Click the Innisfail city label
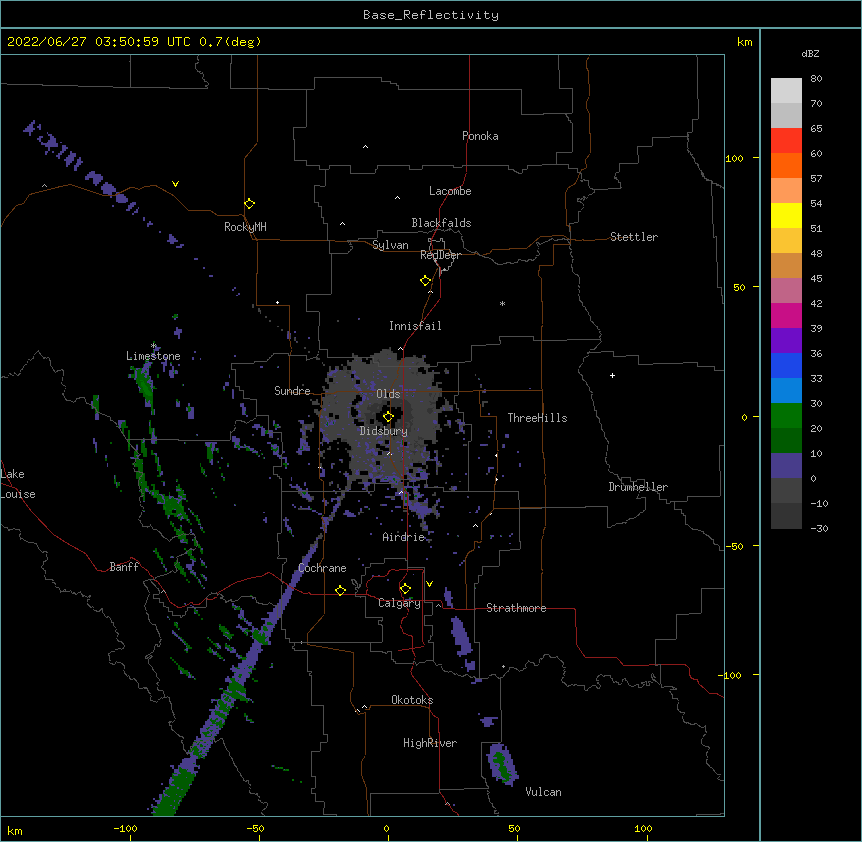 point(415,326)
